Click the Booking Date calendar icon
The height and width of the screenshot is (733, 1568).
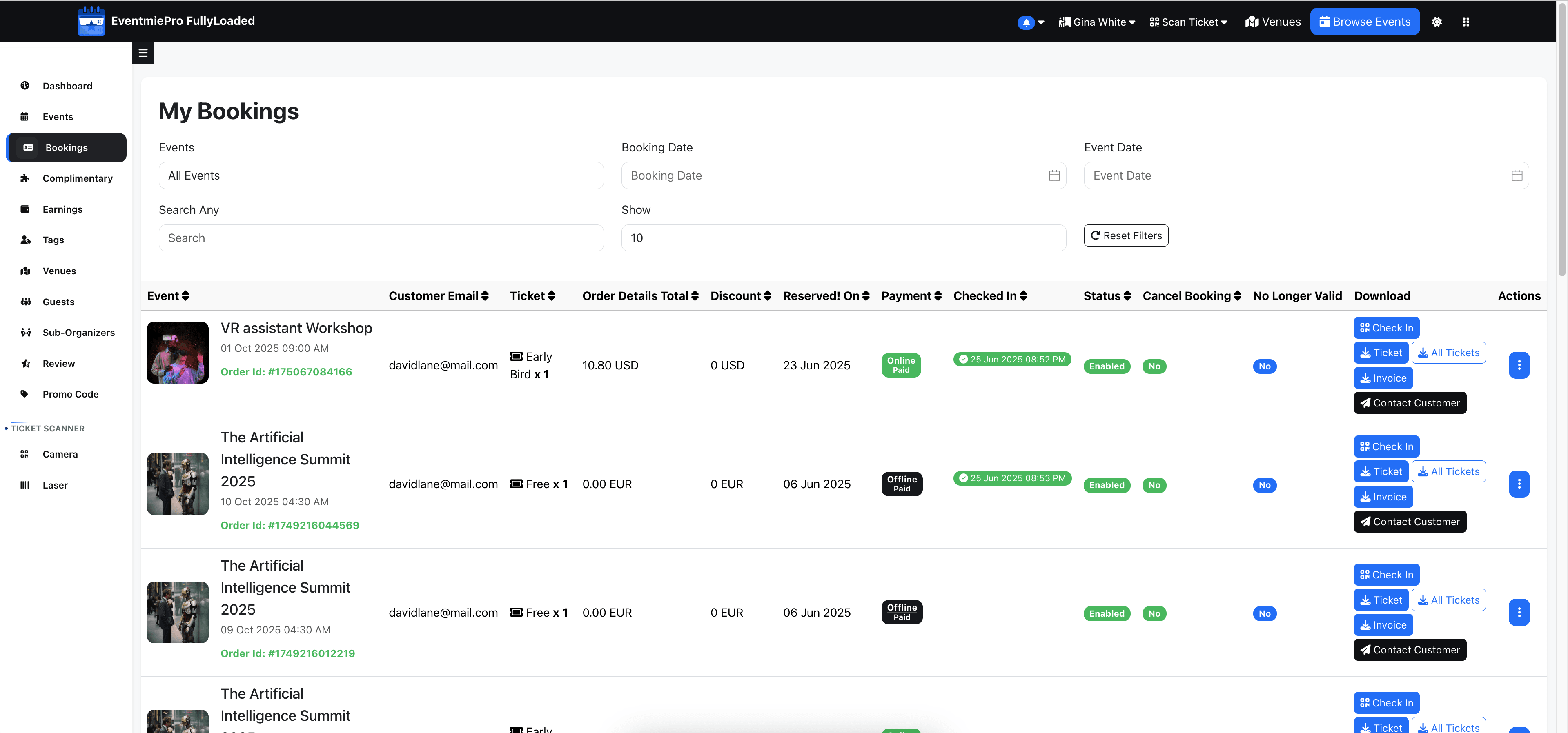1054,175
